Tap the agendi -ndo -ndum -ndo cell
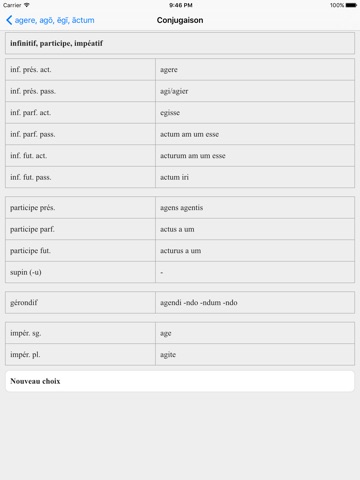Image resolution: width=360 pixels, height=480 pixels. 255,303
